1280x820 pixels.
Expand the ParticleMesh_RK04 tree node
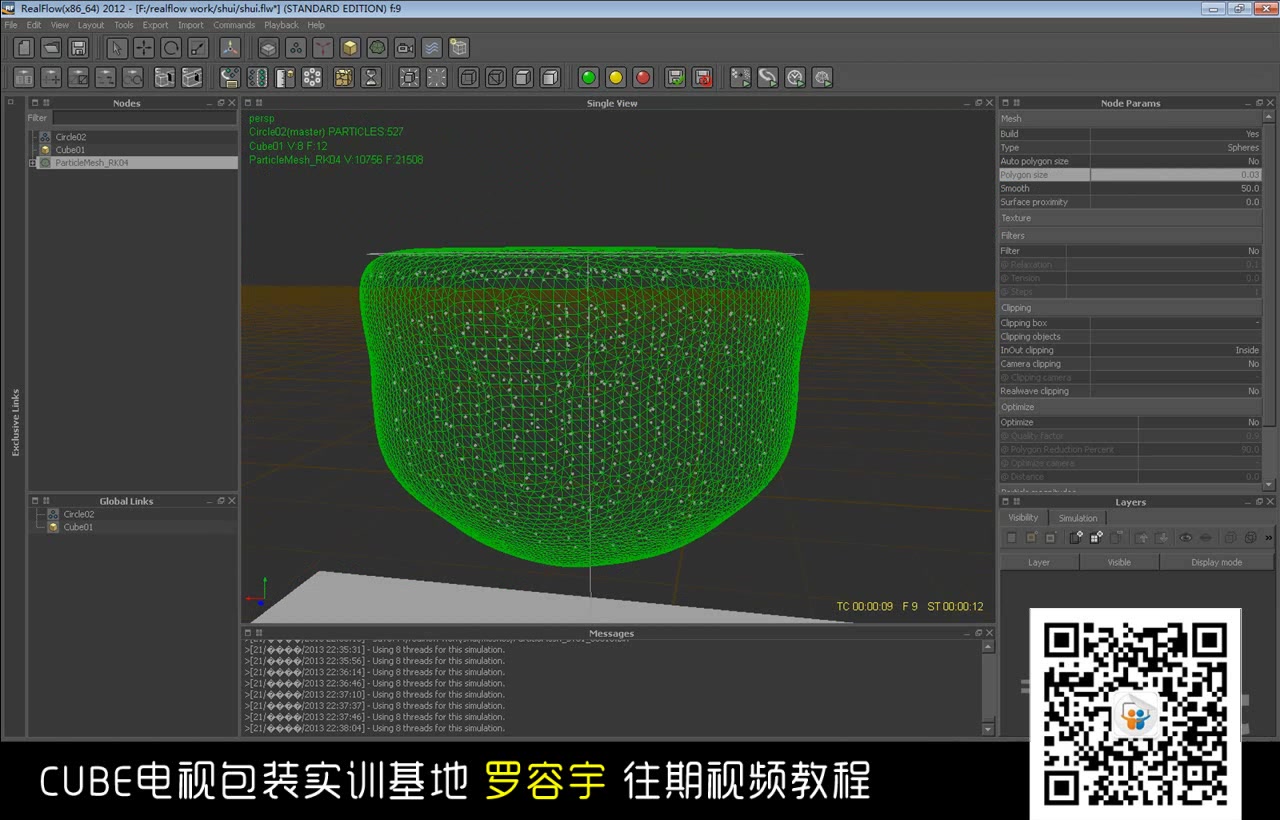pyautogui.click(x=32, y=163)
